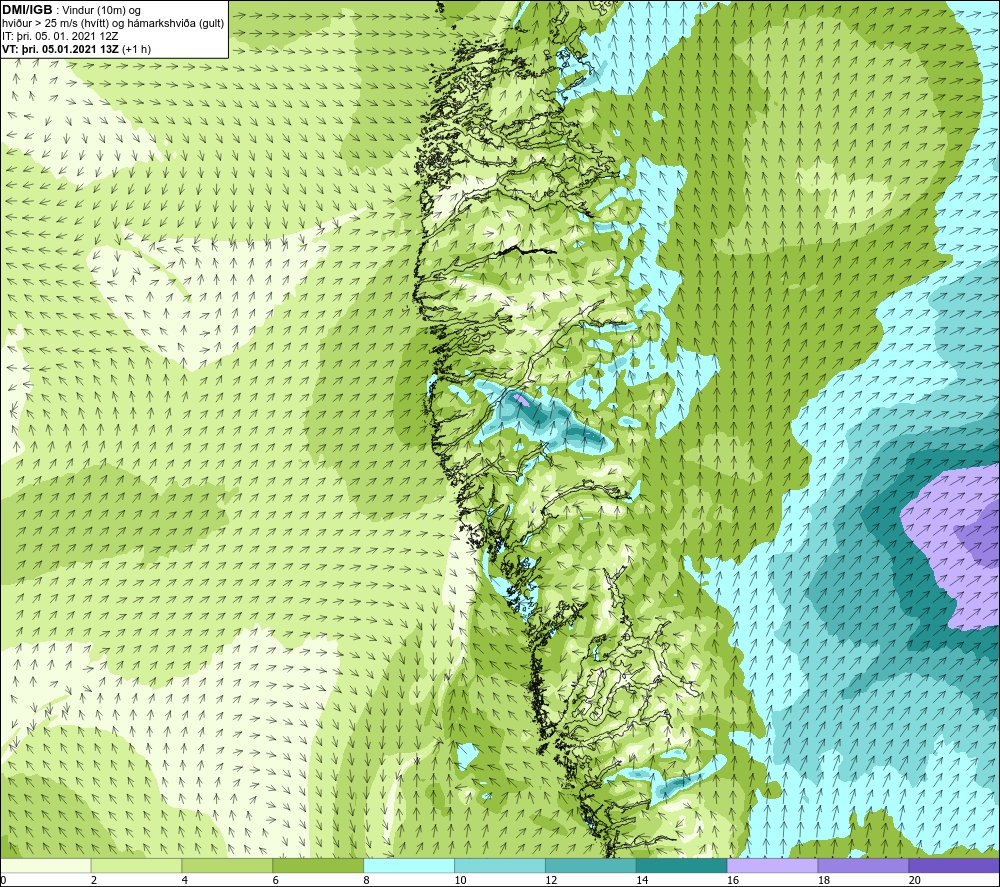Click the 4-6 m/s green swatch
The height and width of the screenshot is (887, 1000).
click(227, 865)
